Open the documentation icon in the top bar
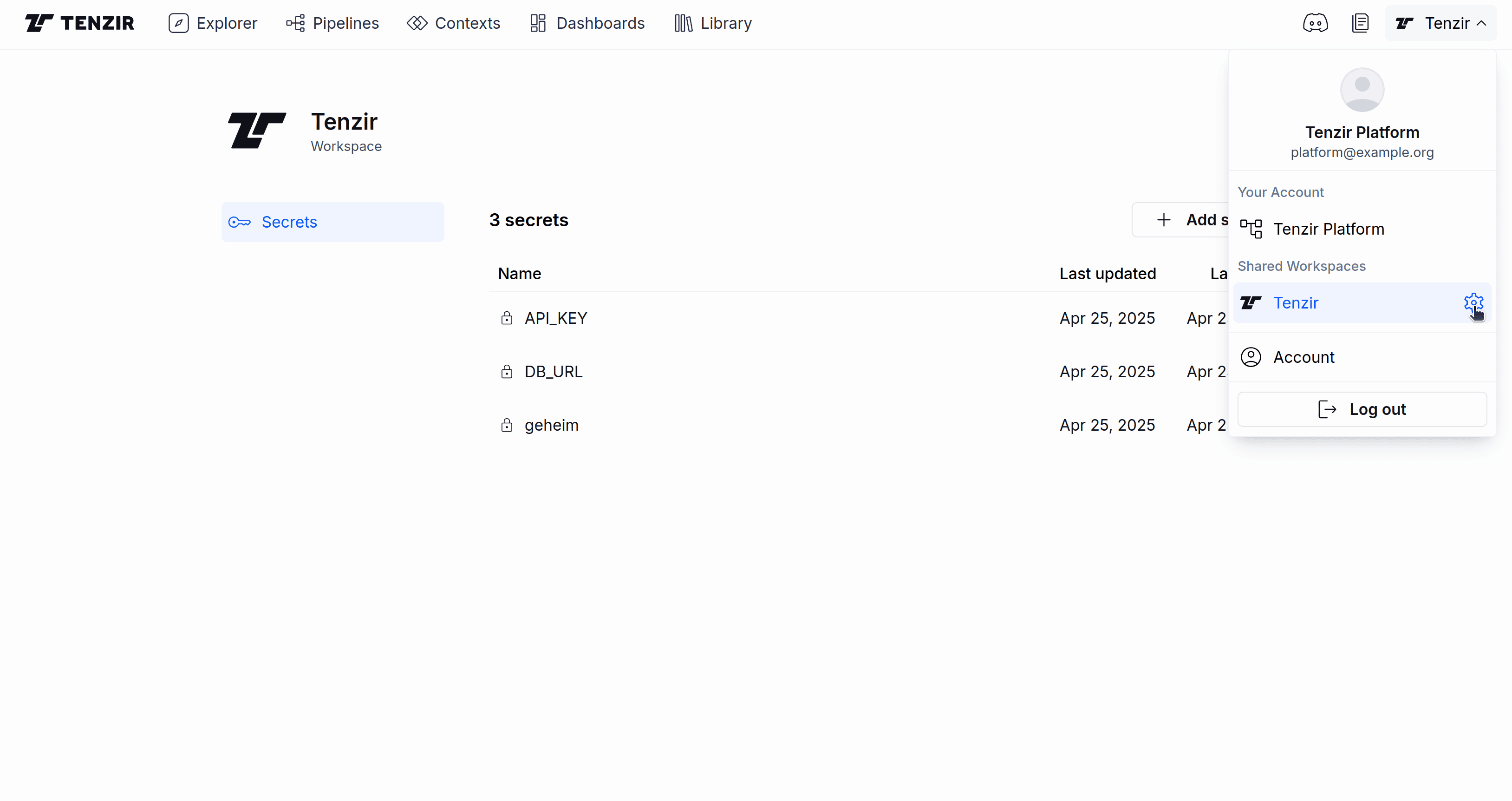This screenshot has width=1512, height=801. (x=1361, y=23)
